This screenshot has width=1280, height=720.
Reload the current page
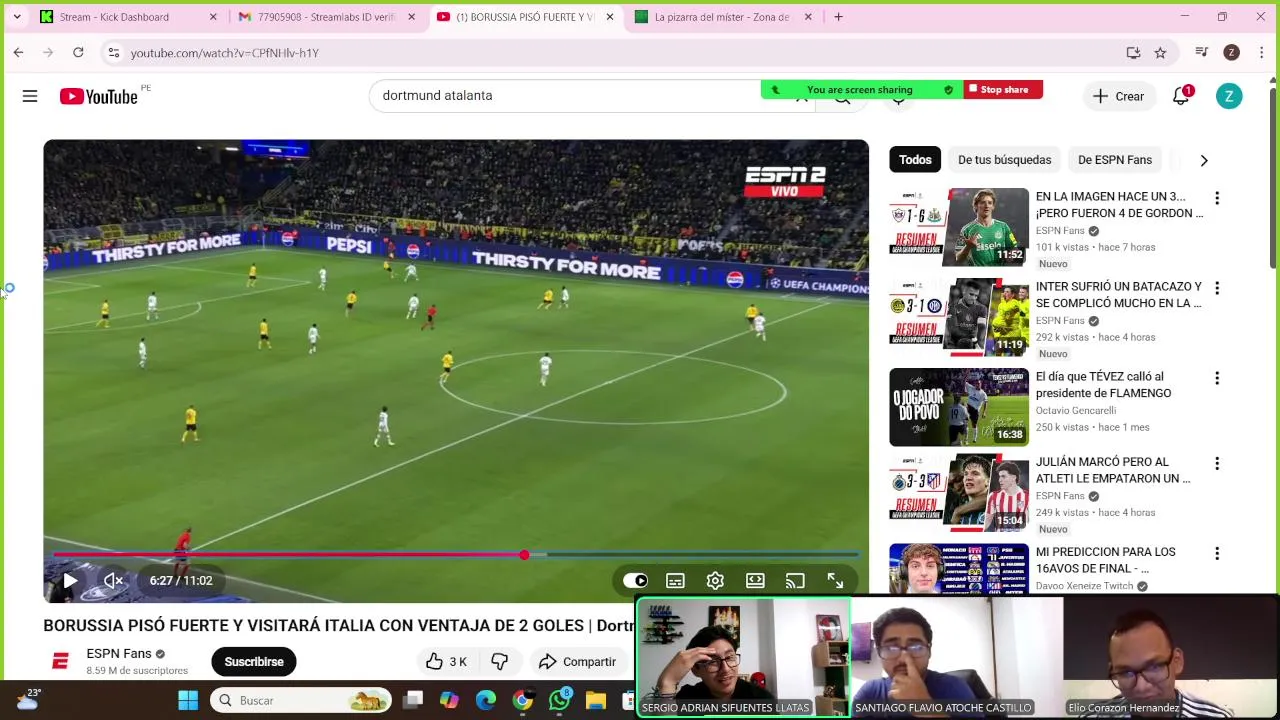coord(78,53)
